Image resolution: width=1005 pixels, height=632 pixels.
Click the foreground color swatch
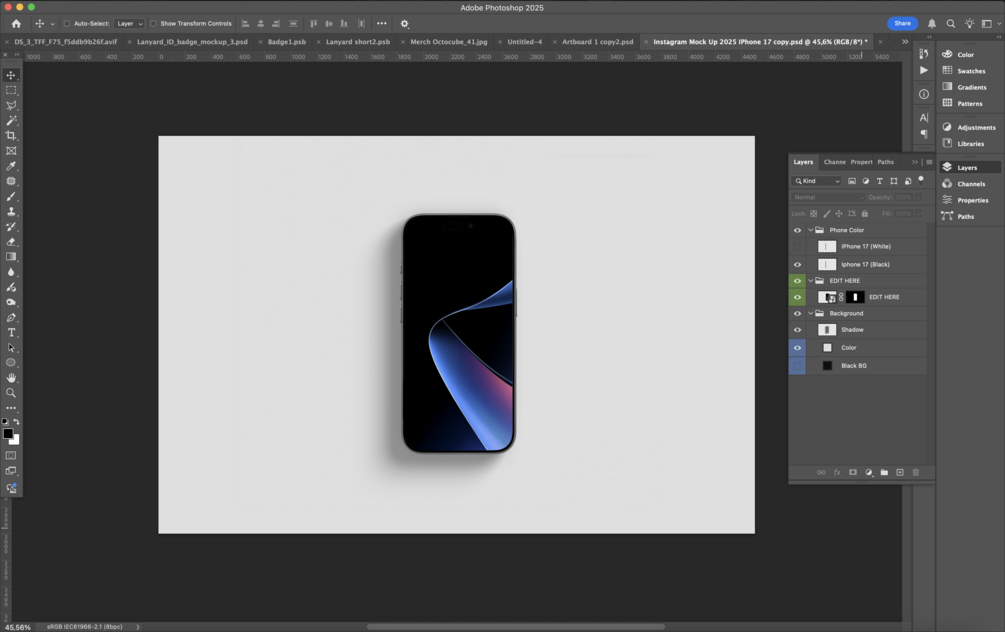click(8, 434)
